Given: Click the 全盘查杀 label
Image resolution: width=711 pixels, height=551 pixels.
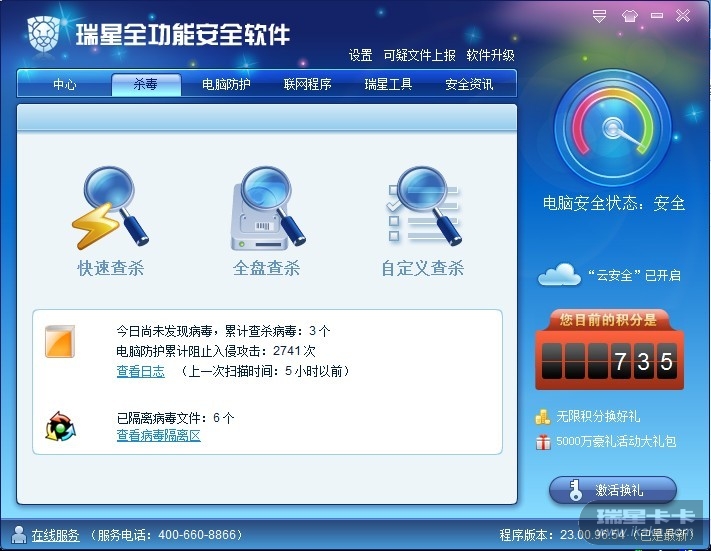Looking at the screenshot, I should point(267,268).
